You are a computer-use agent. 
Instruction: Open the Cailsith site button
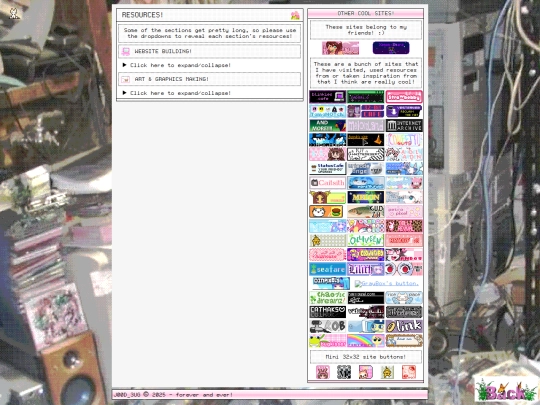point(328,183)
